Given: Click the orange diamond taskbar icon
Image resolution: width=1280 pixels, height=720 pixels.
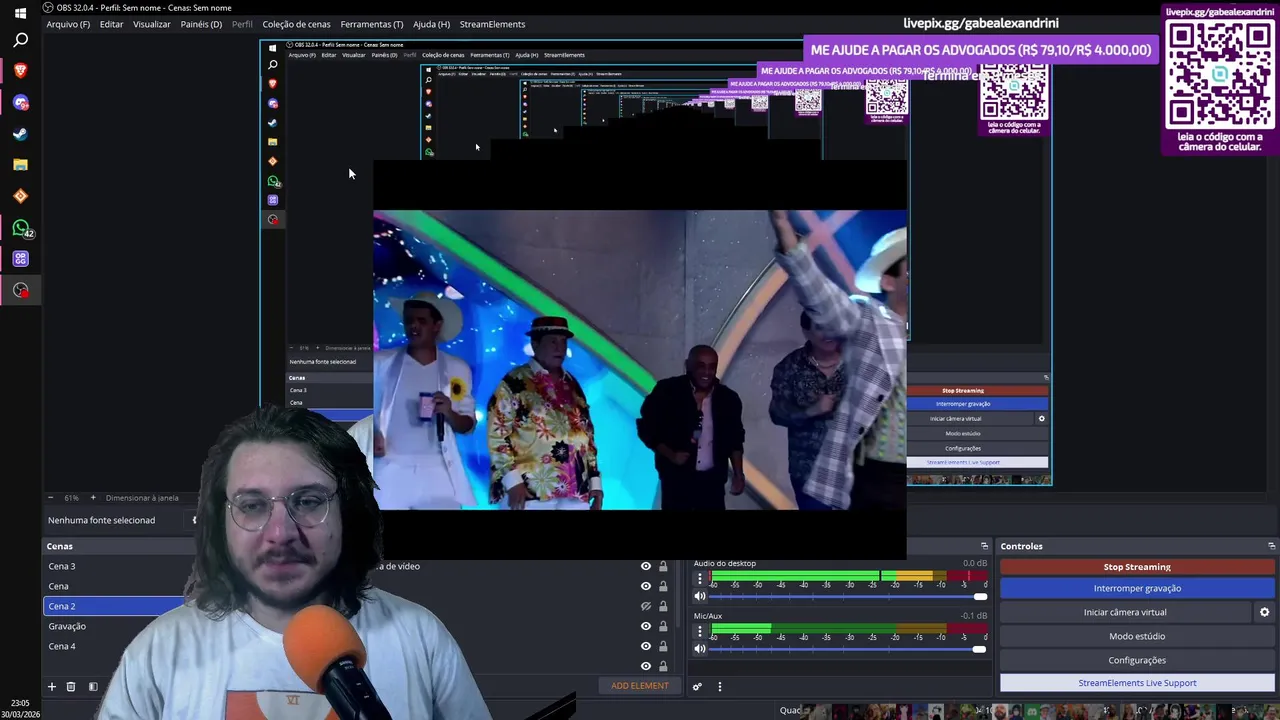Looking at the screenshot, I should [20, 196].
